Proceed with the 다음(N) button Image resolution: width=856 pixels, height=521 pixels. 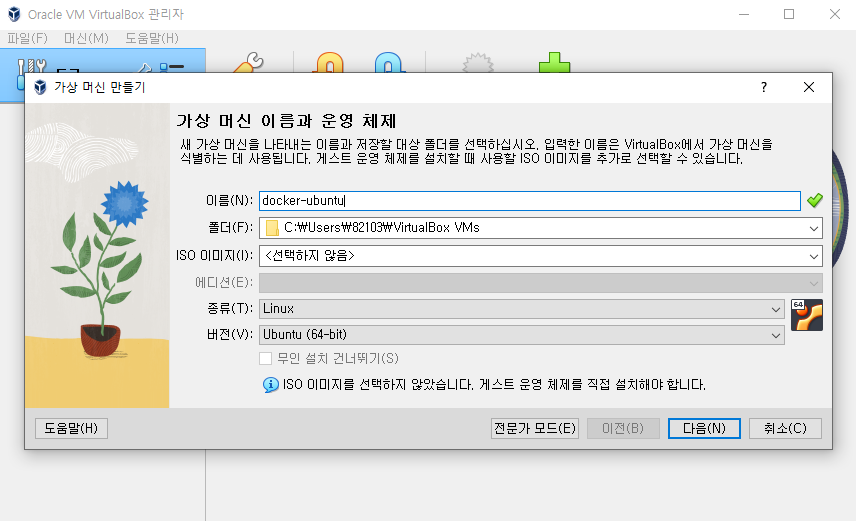(704, 429)
